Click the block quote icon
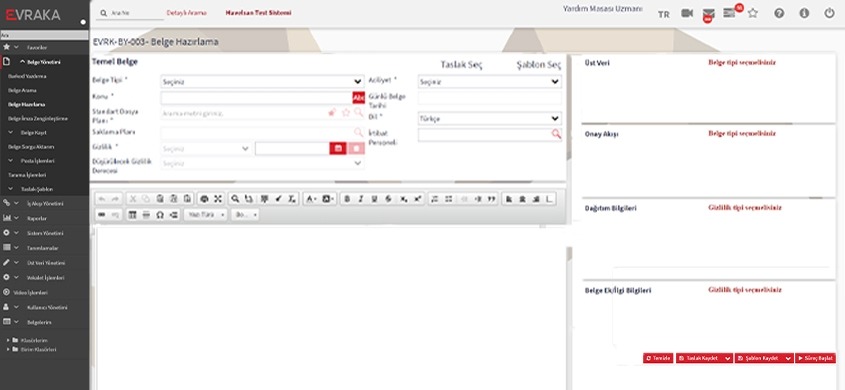Image resolution: width=845 pixels, height=390 pixels. 491,199
